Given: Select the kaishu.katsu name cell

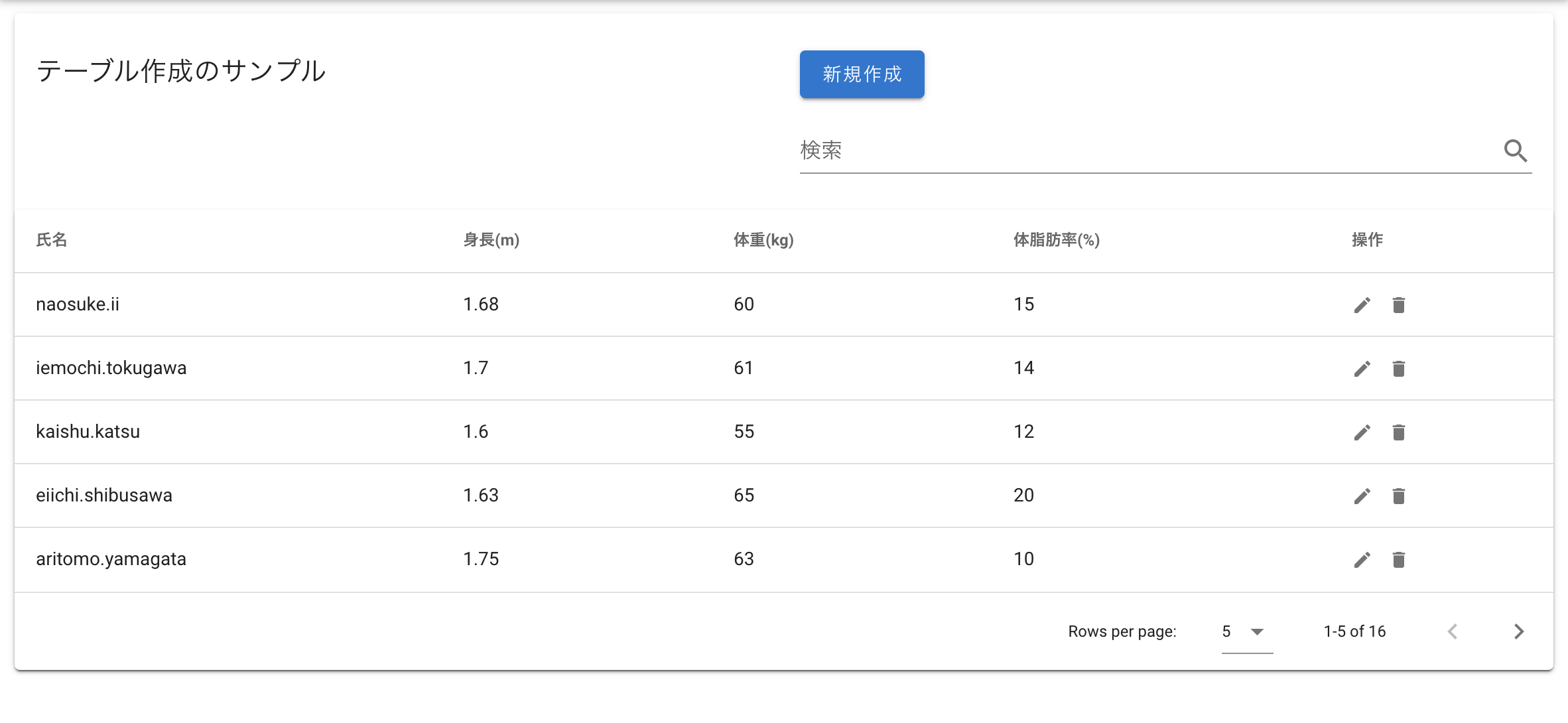Looking at the screenshot, I should 88,431.
